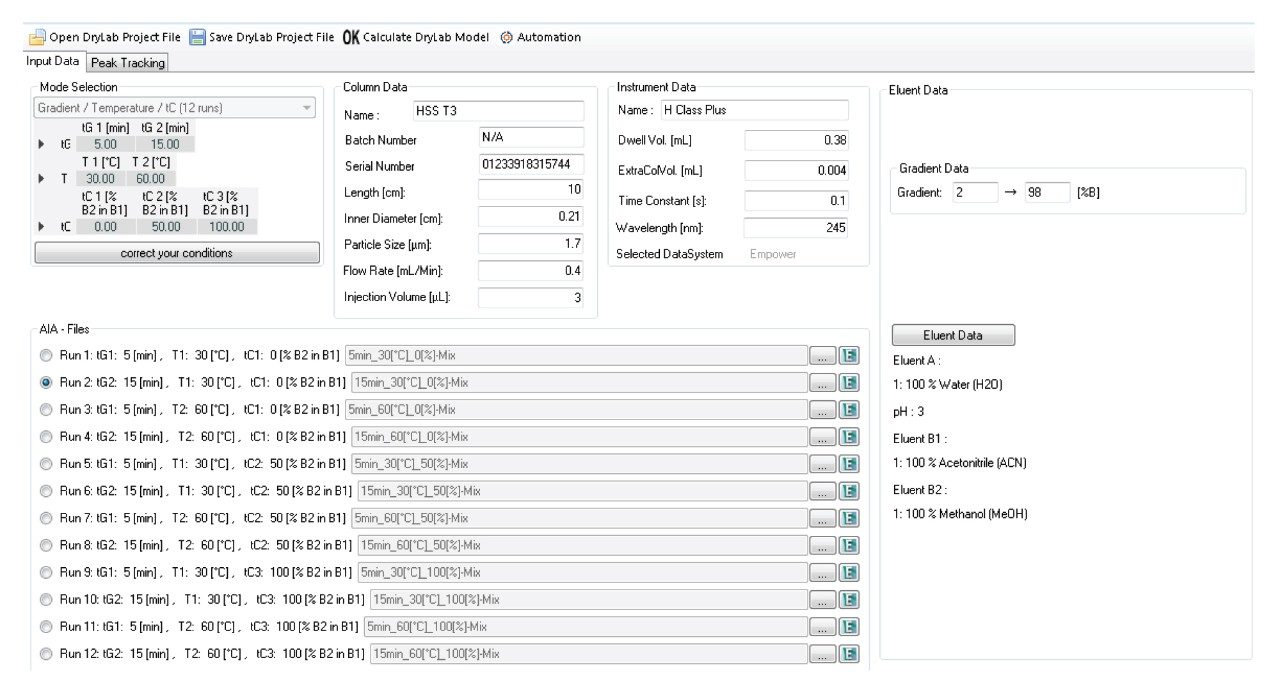Image resolution: width=1280 pixels, height=697 pixels.
Task: Select the Run 7 radio button
Action: click(x=46, y=518)
